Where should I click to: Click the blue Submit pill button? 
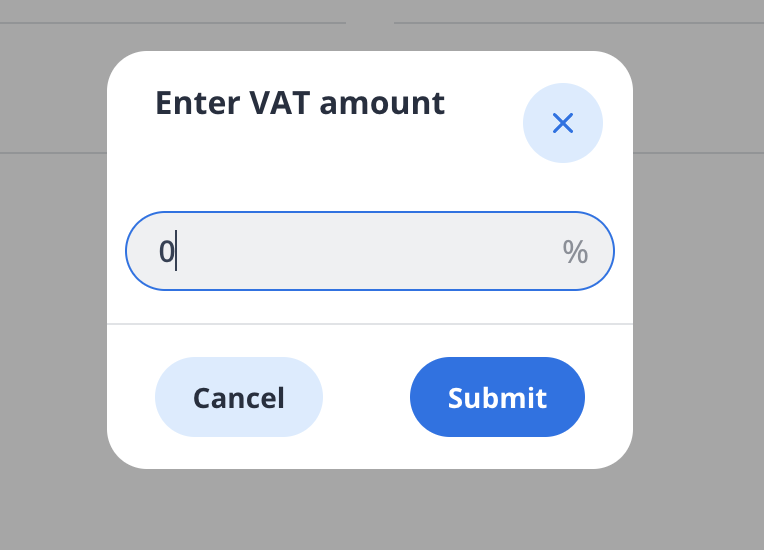[497, 397]
